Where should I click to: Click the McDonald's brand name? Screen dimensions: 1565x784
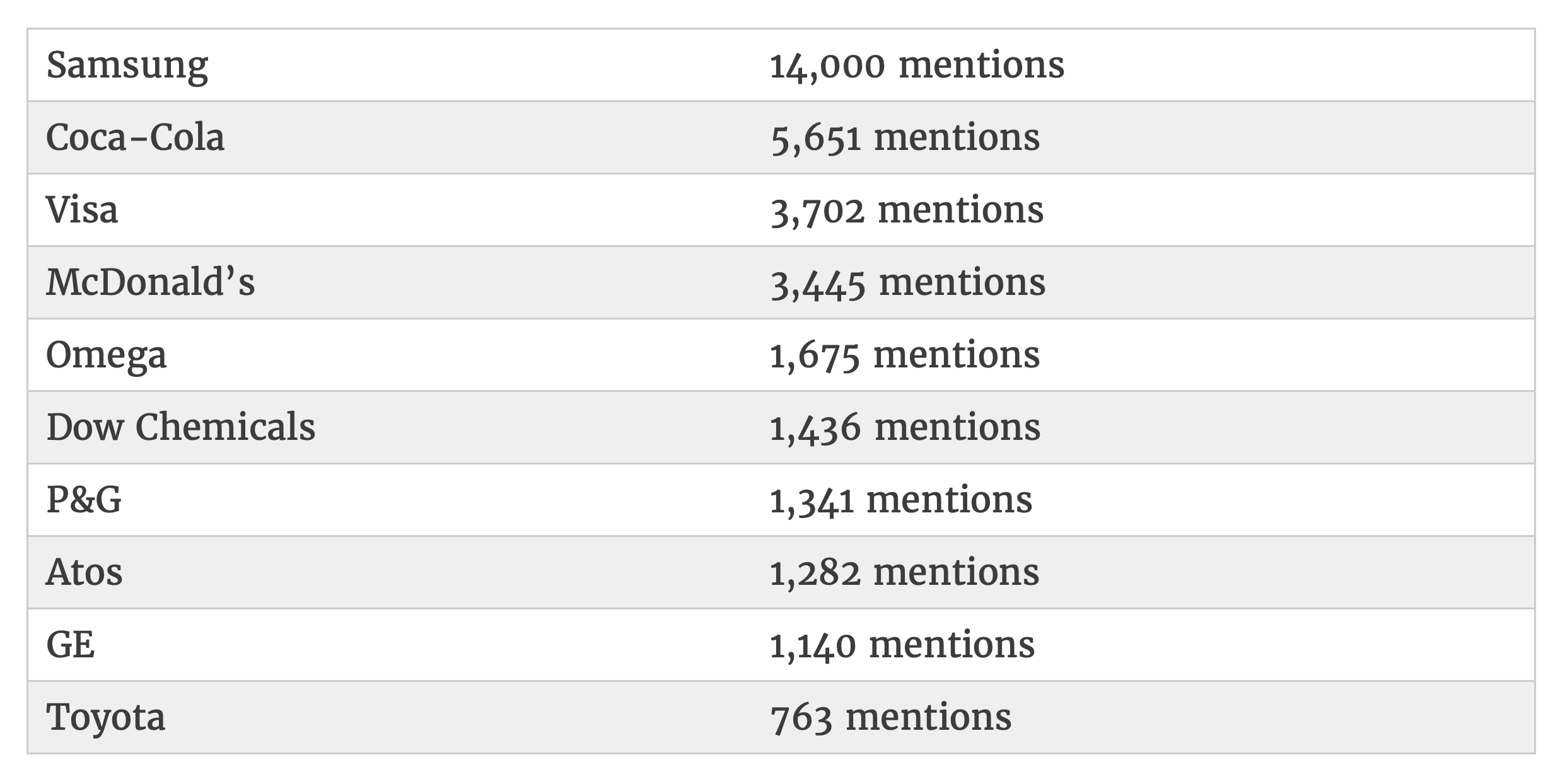click(151, 283)
